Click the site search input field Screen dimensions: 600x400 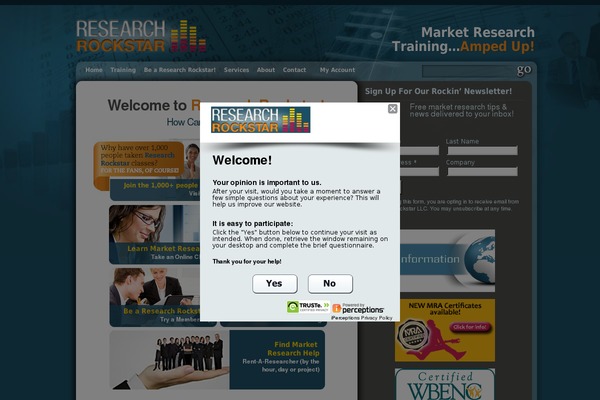pos(468,71)
